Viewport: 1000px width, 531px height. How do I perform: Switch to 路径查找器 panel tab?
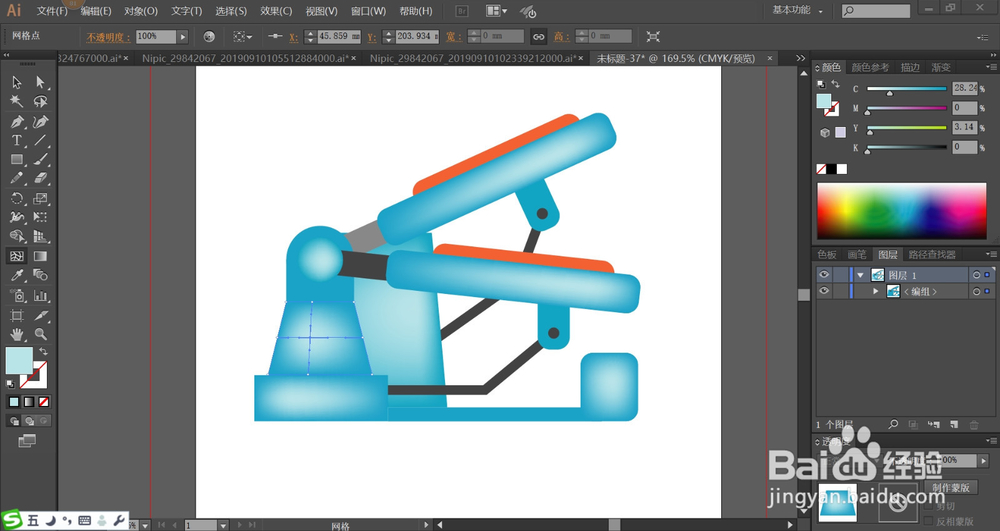(x=932, y=254)
